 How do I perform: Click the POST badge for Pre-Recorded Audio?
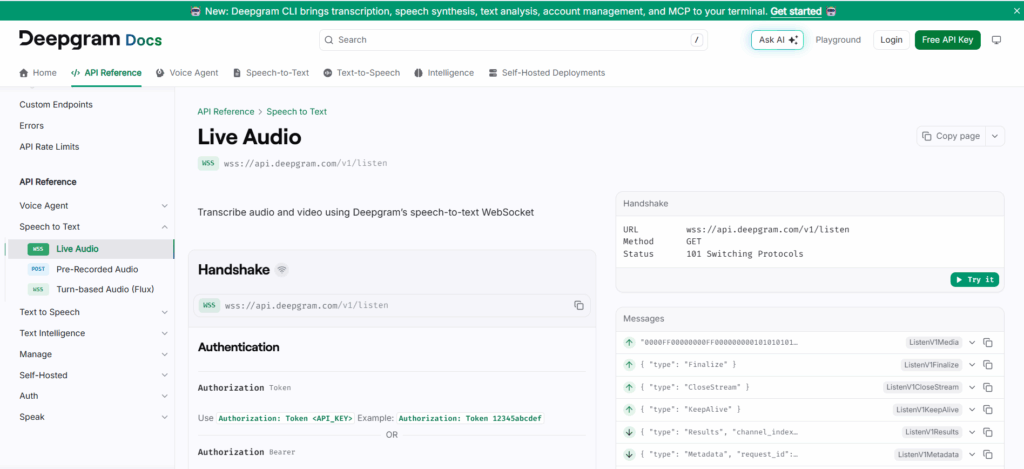(x=39, y=269)
